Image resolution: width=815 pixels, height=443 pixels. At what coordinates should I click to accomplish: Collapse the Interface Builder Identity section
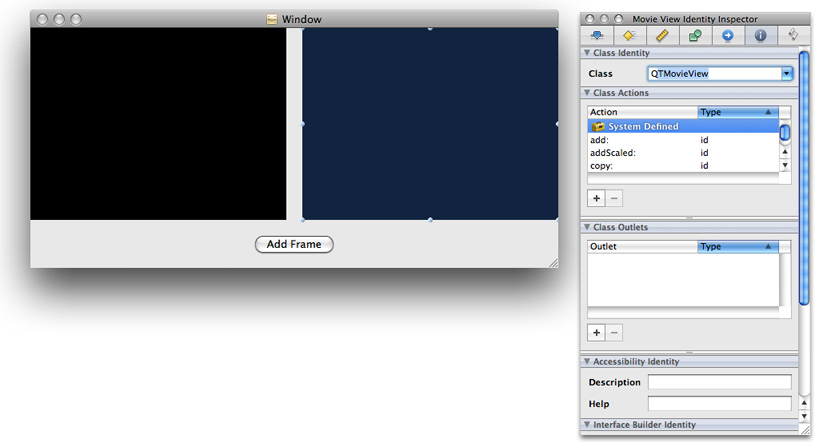pos(587,425)
